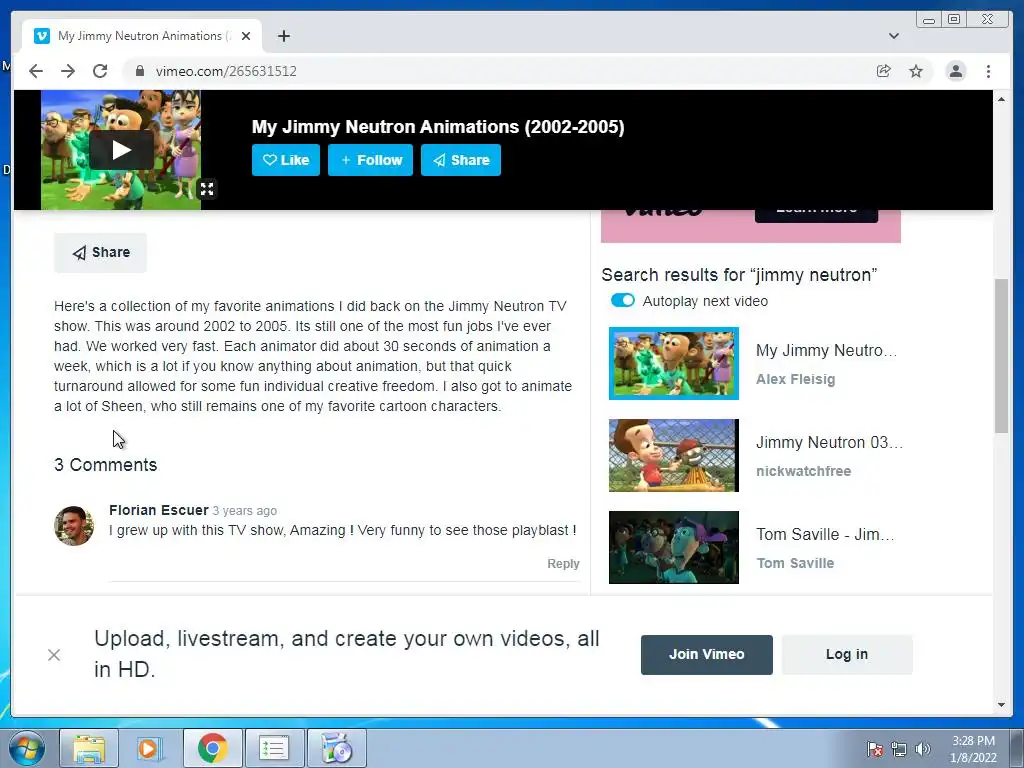Open nickwatchfree's profile link
Viewport: 1024px width, 768px height.
click(x=803, y=472)
